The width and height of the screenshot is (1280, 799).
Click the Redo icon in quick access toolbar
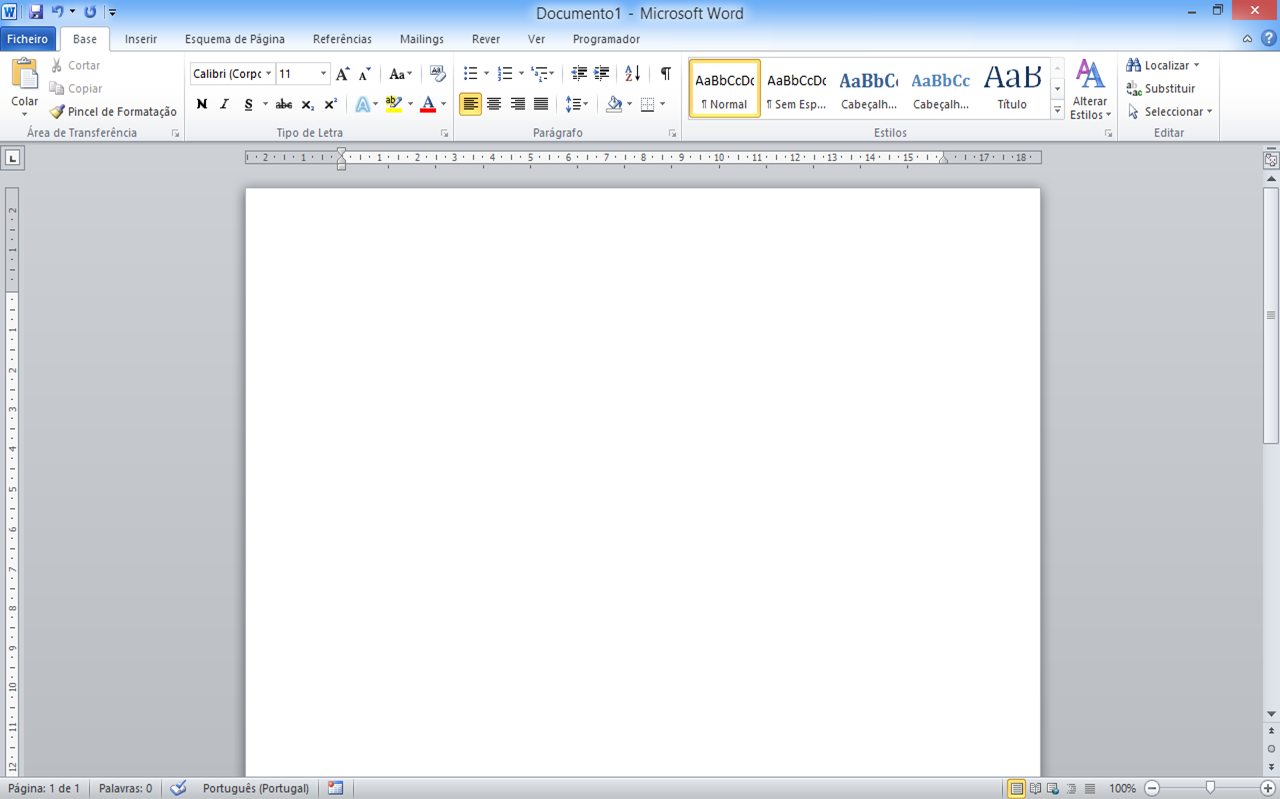tap(90, 12)
